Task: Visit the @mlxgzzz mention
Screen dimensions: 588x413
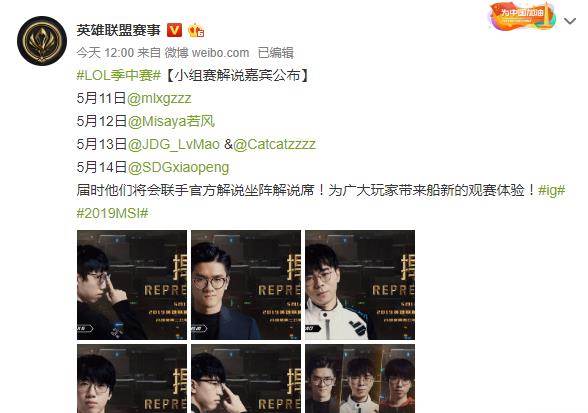Action: pos(159,98)
